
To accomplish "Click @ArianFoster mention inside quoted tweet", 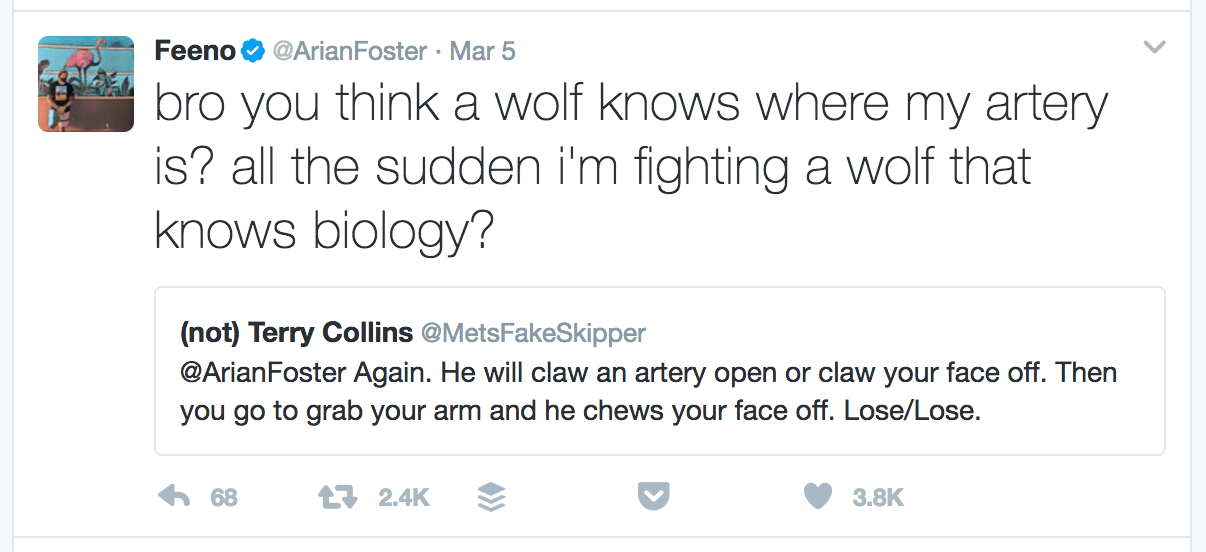I will point(262,373).
